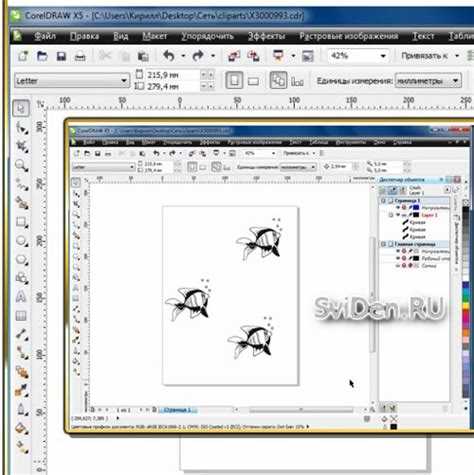Select the Ellipse tool in main toolbox
474x475 pixels.
point(22,241)
